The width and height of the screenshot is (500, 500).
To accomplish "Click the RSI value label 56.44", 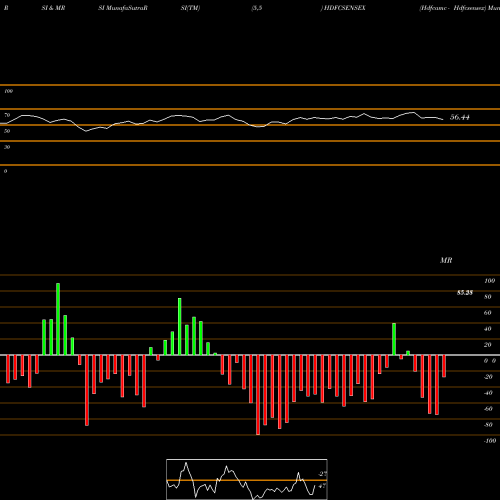I will [x=460, y=117].
